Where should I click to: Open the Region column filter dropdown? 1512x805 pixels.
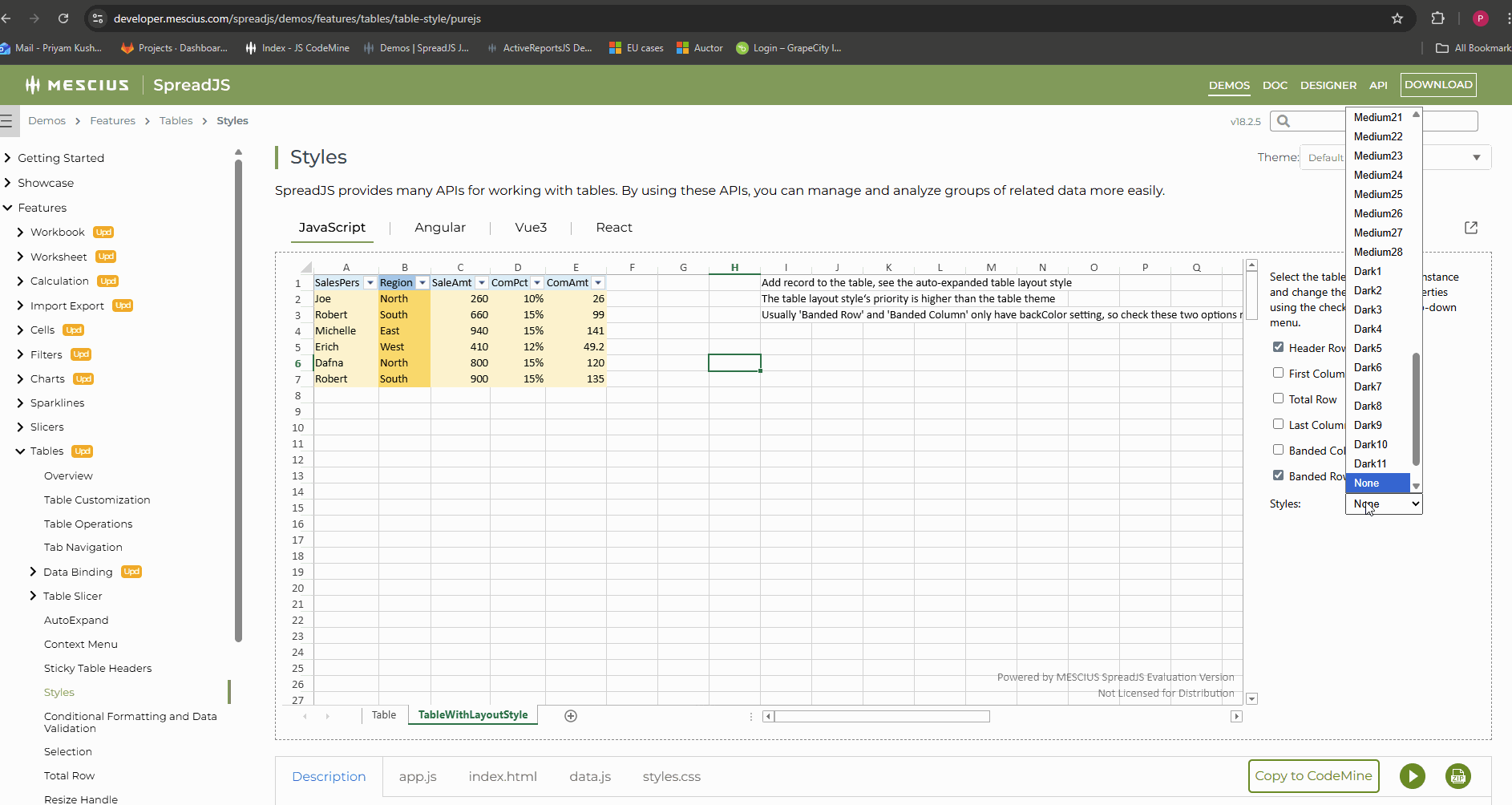pos(422,283)
